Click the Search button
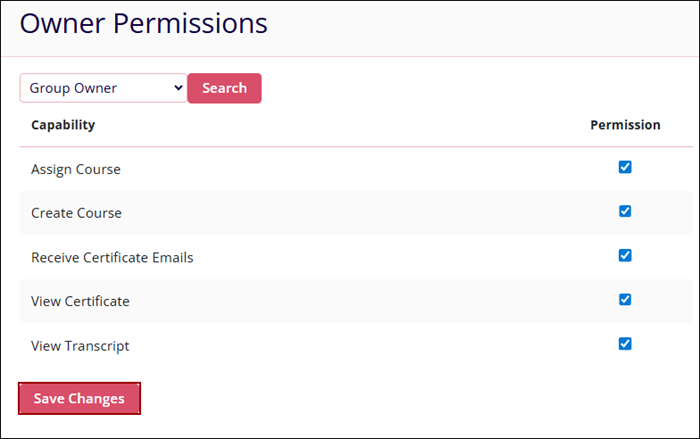 [224, 88]
